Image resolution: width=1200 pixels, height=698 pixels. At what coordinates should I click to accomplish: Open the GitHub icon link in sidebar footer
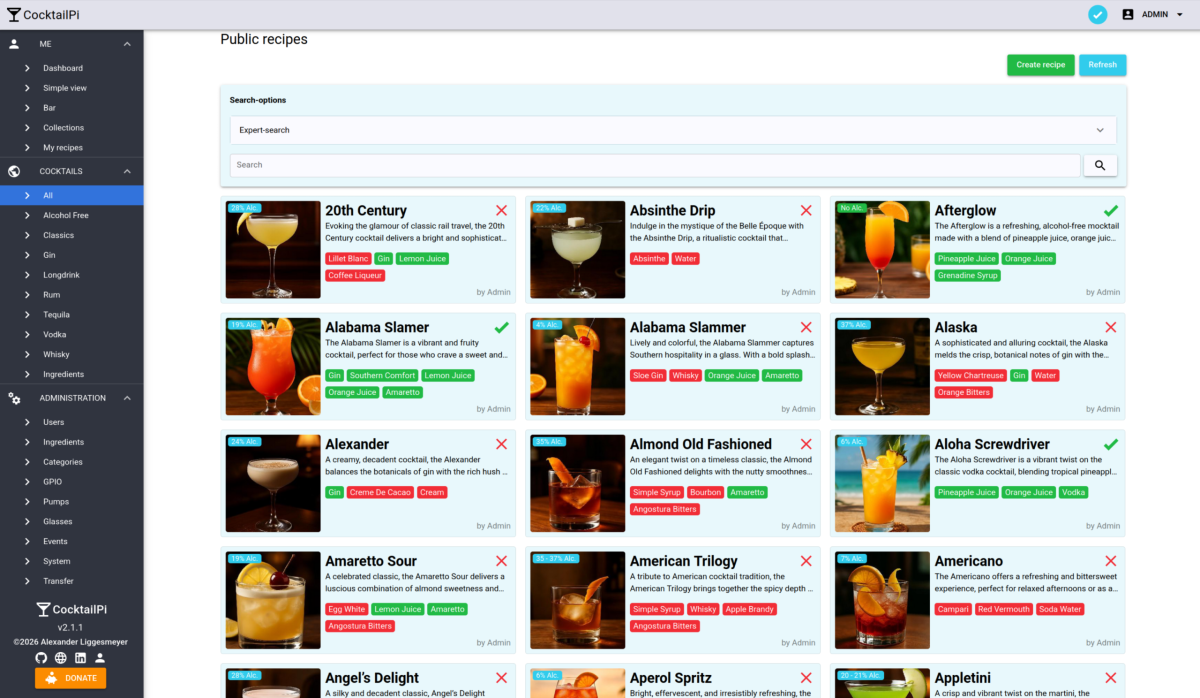tap(41, 658)
